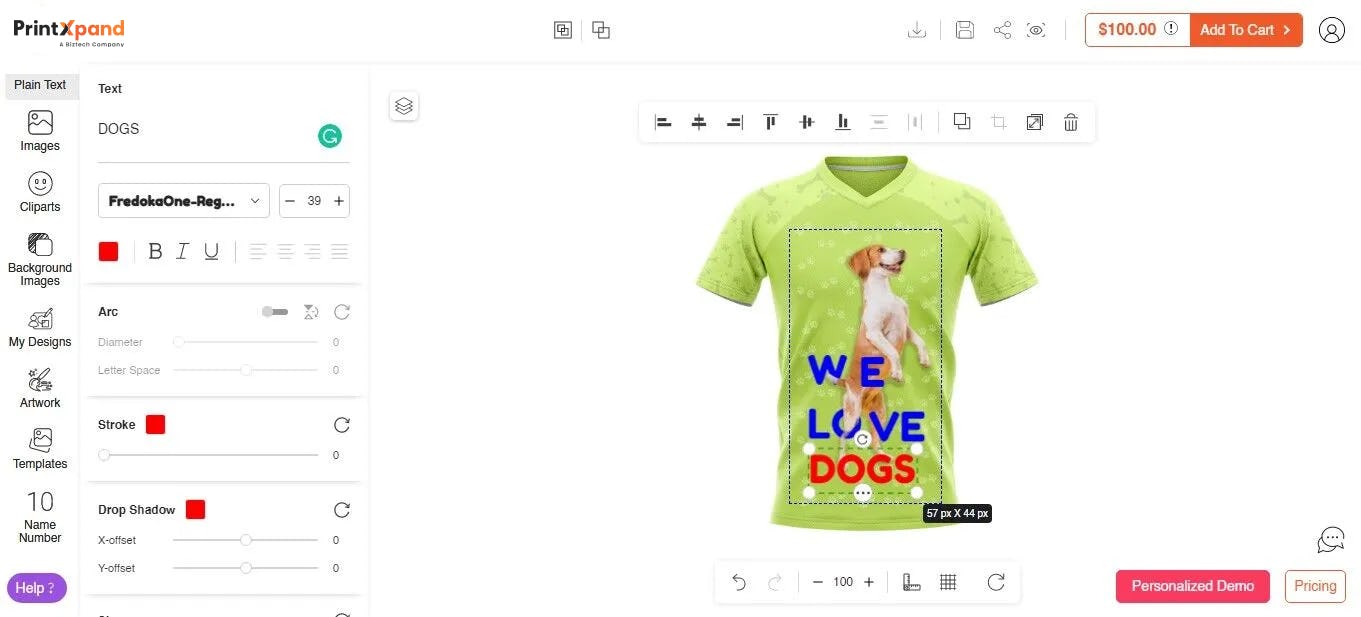The image size is (1361, 617).
Task: Toggle the grid view icon below the canvas
Action: [x=948, y=581]
